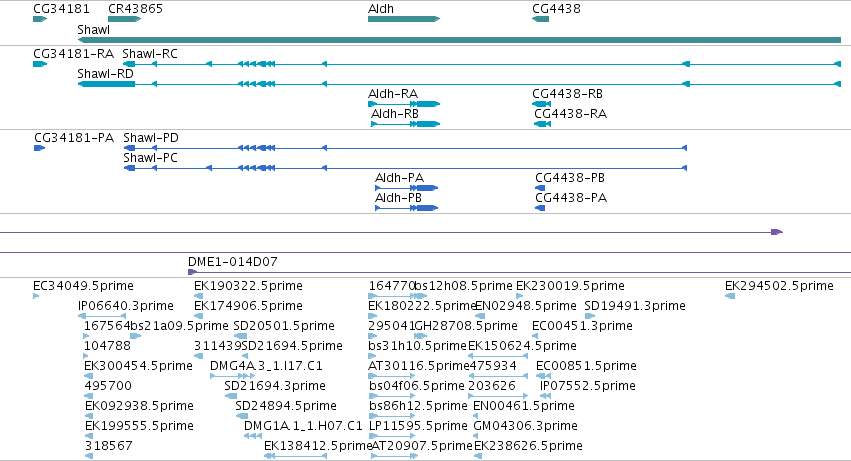The image size is (851, 461).
Task: Click DMG4A3_1.I17.C1 feature label
Action: click(266, 366)
